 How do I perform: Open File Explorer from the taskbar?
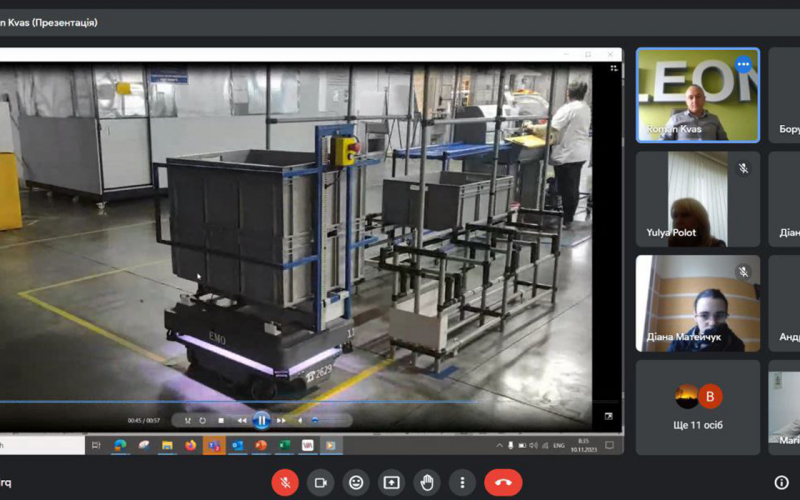point(167,445)
